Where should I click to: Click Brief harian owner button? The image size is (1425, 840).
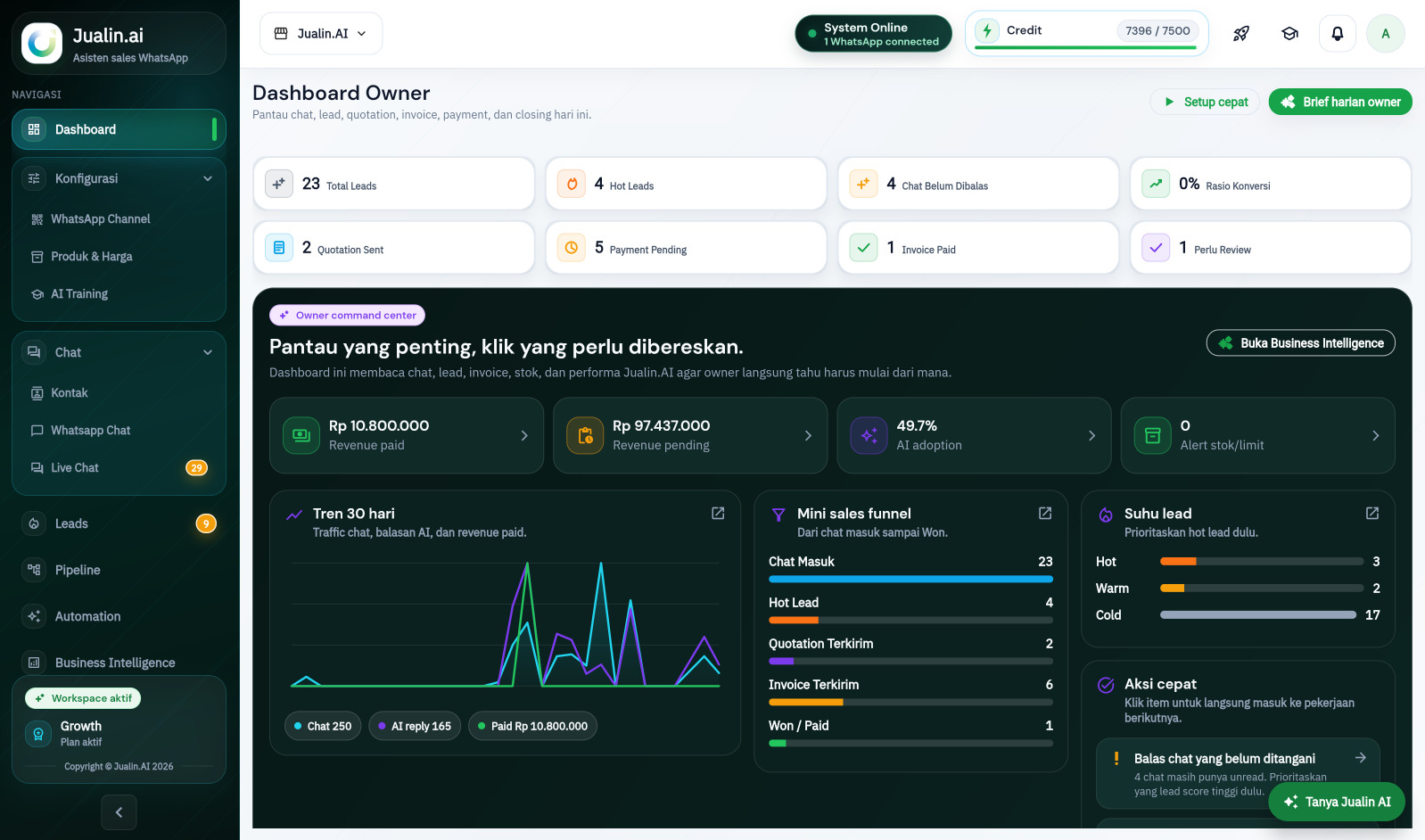click(x=1340, y=102)
